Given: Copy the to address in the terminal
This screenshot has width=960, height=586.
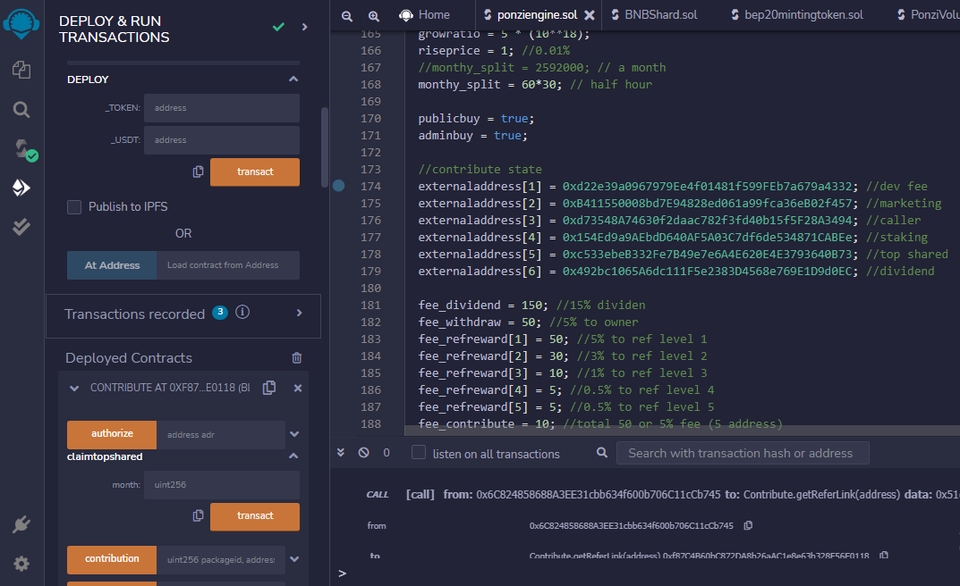Looking at the screenshot, I should tap(883, 555).
